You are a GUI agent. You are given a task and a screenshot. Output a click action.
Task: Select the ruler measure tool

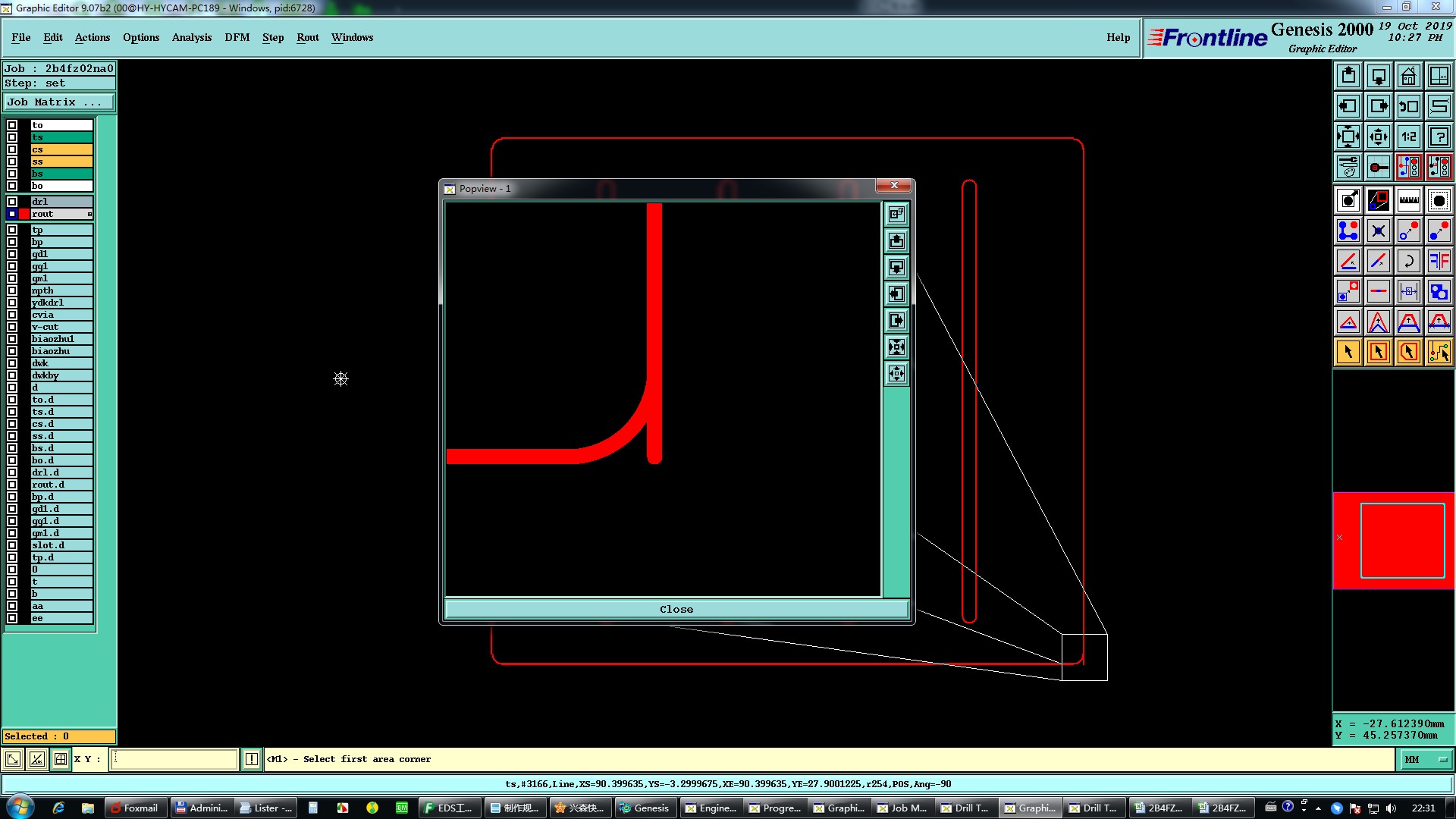[1408, 200]
